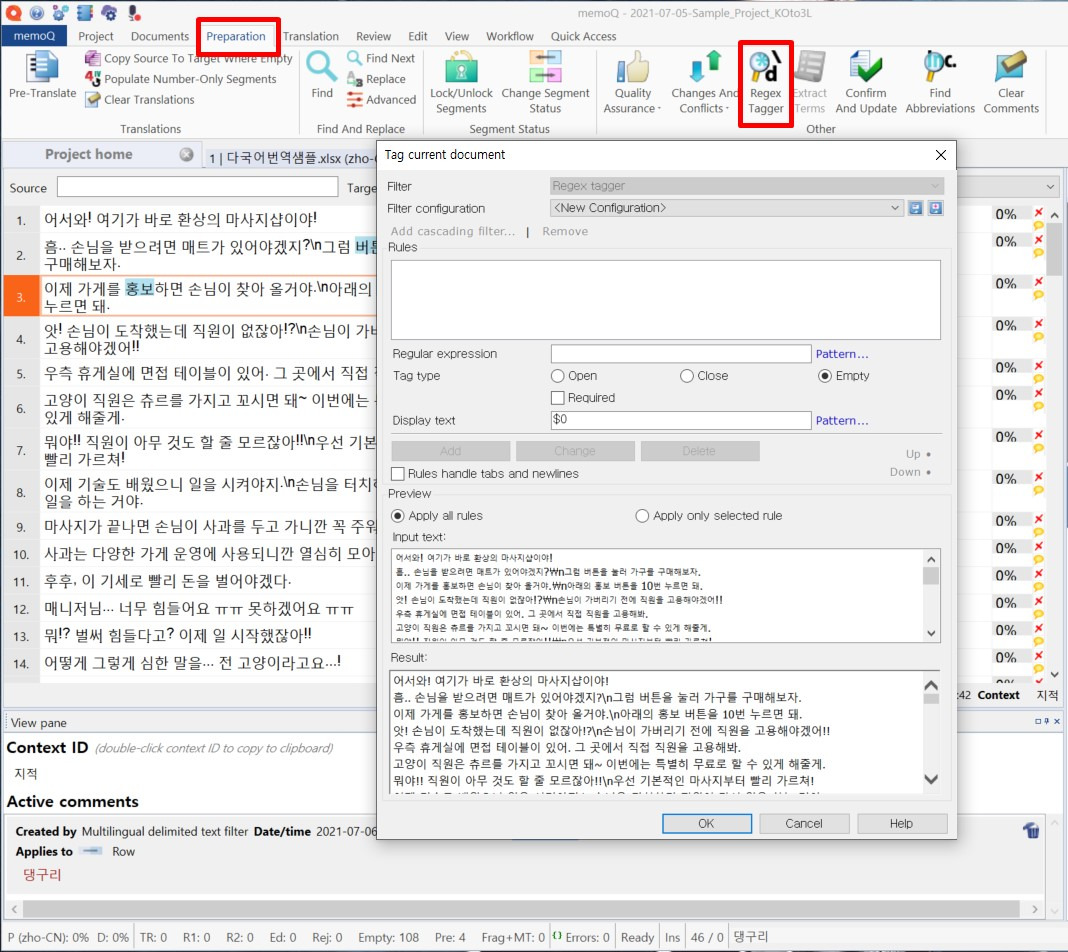Image resolution: width=1068 pixels, height=952 pixels.
Task: Click Pattern link beside Display text
Action: [842, 421]
